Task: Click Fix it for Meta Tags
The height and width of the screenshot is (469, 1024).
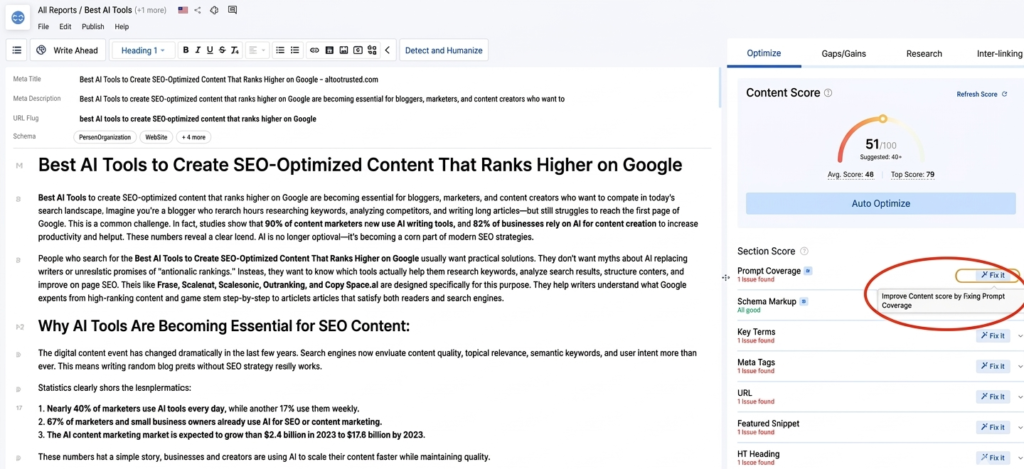Action: click(x=993, y=366)
